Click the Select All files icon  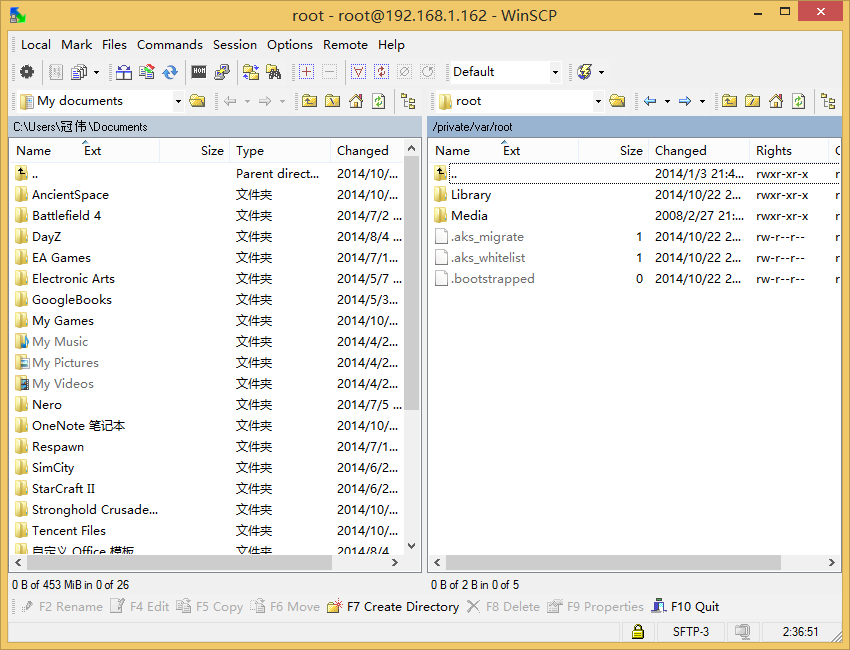pos(358,72)
